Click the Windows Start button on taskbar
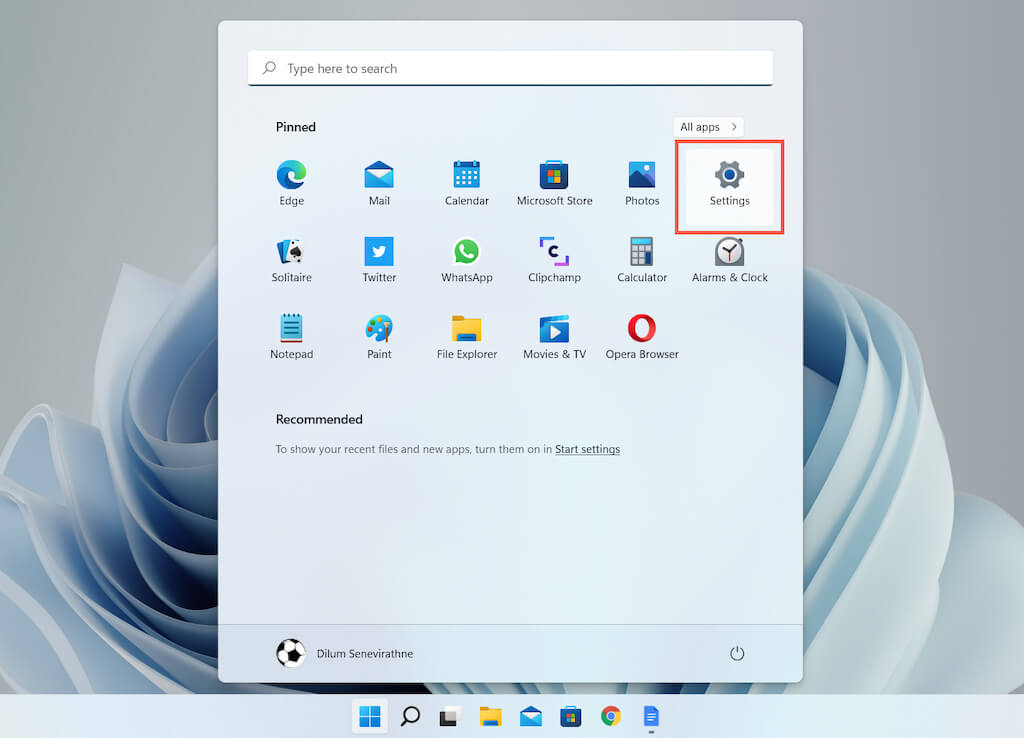Viewport: 1024px width, 738px height. pyautogui.click(x=370, y=716)
